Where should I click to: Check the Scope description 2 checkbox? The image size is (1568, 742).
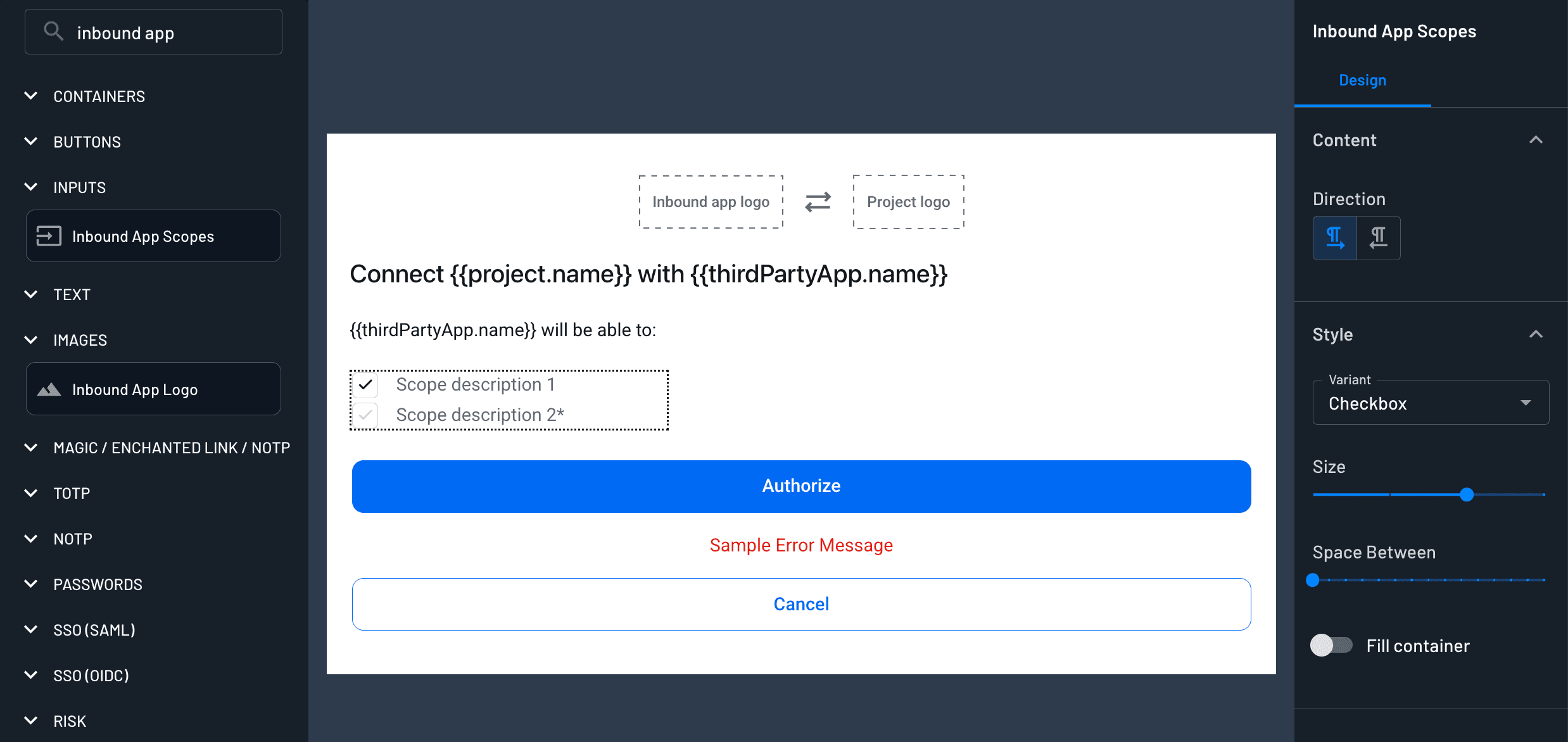(365, 415)
